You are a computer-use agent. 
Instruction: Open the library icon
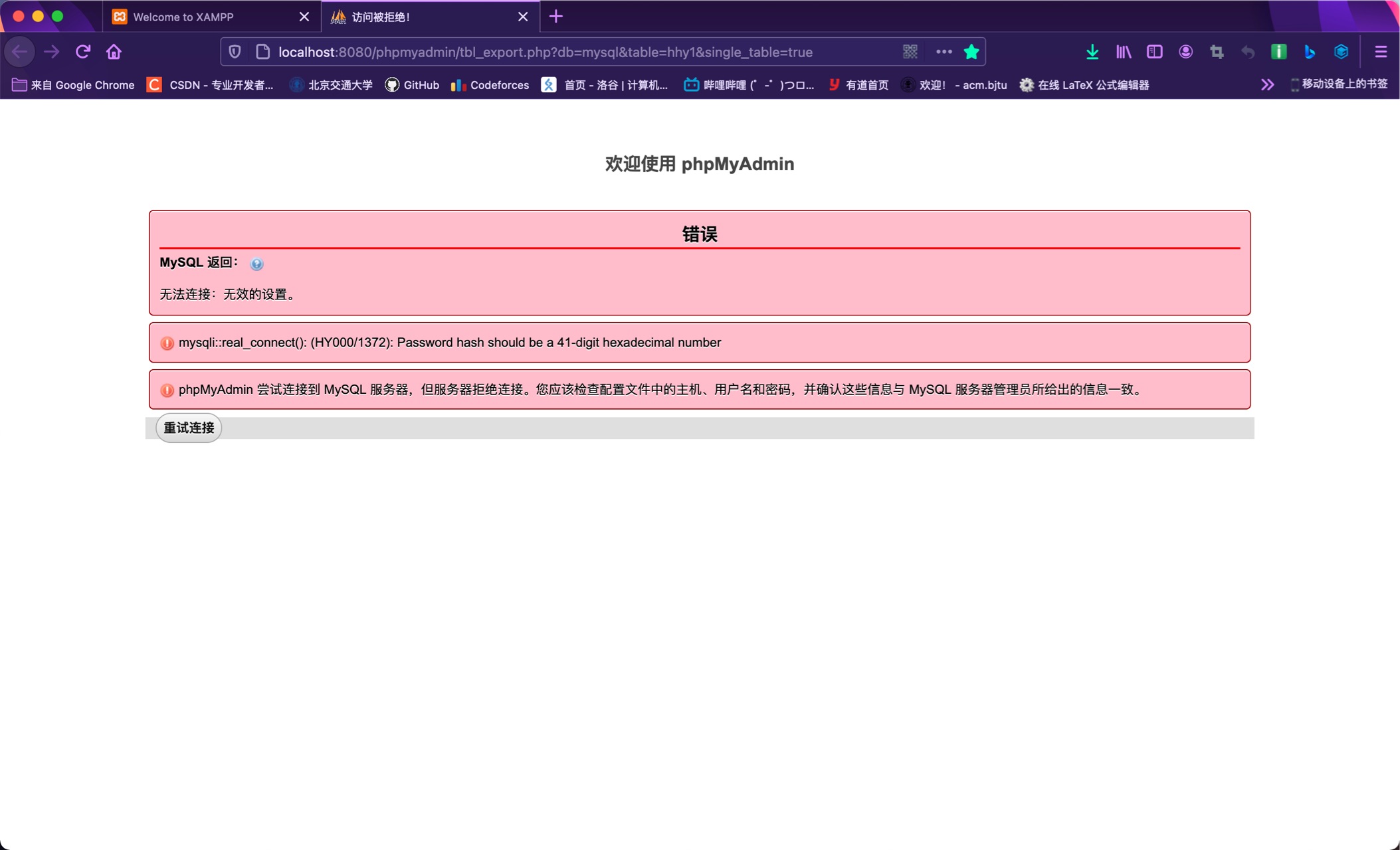point(1124,52)
